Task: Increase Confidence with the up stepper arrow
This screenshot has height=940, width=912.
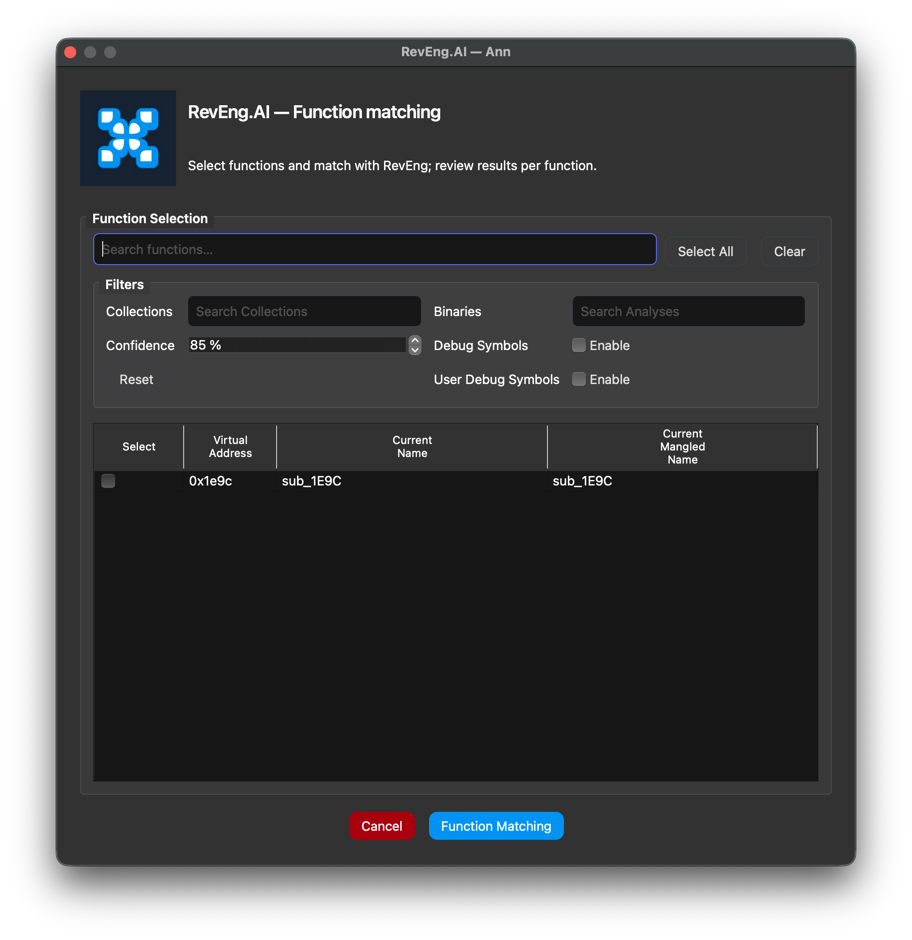Action: pyautogui.click(x=415, y=340)
